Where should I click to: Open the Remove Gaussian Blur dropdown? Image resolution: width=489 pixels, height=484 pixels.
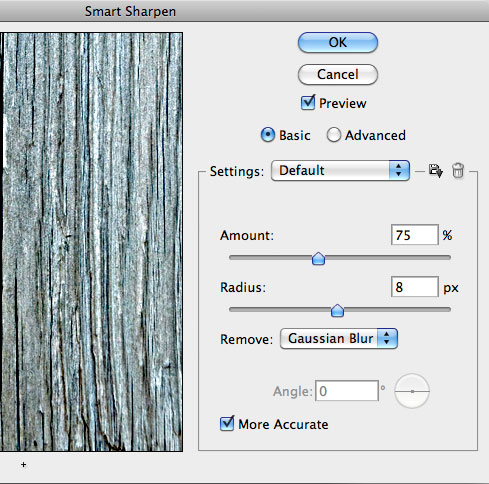[x=339, y=338]
